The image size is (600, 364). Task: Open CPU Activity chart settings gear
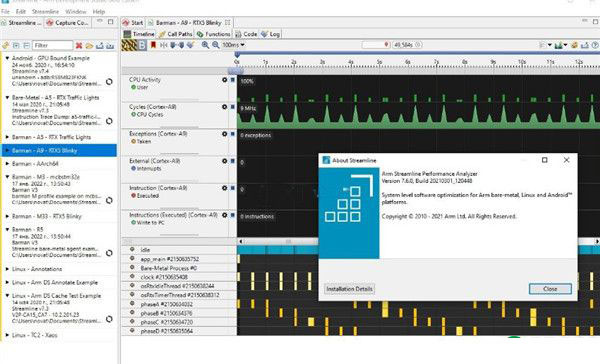(225, 80)
